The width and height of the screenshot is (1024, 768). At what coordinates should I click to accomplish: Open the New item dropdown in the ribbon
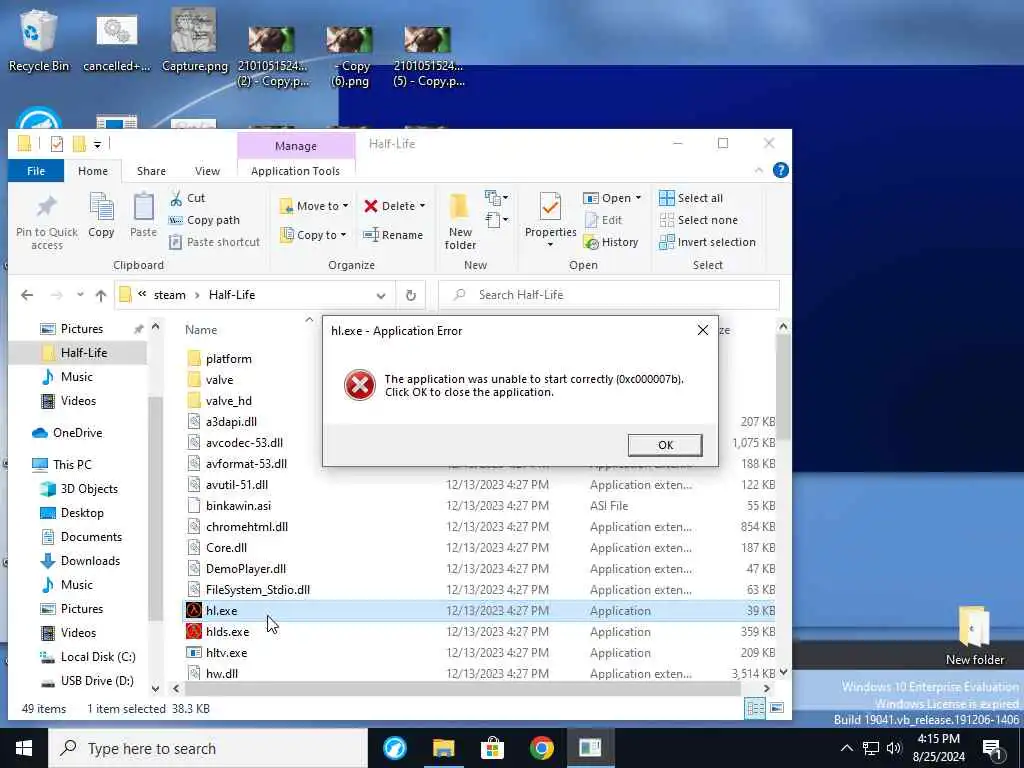[x=496, y=197]
